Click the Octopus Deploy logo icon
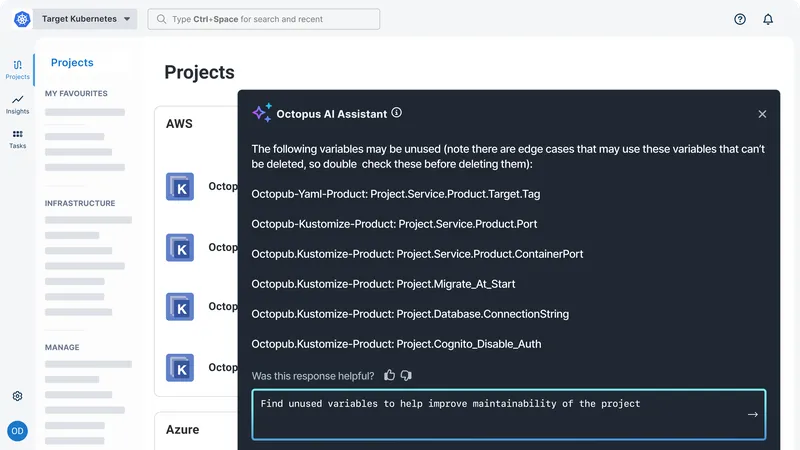 [x=18, y=19]
